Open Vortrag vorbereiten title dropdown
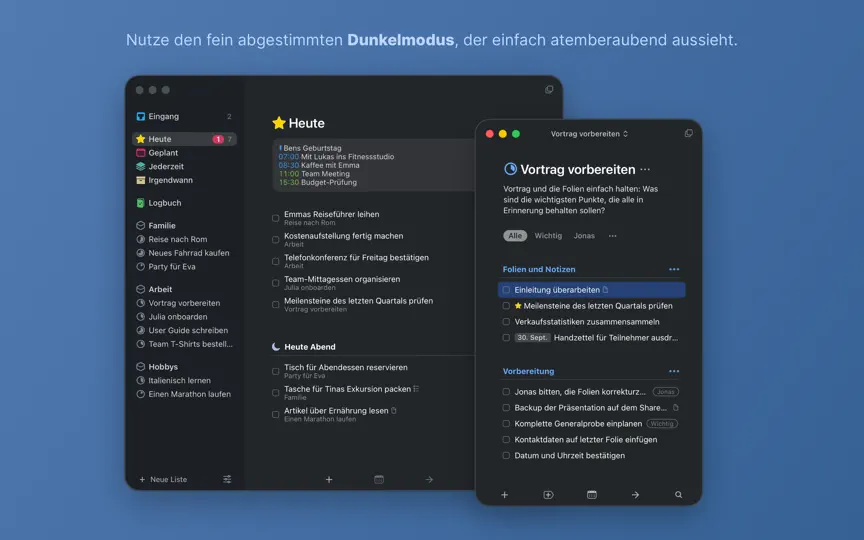The width and height of the screenshot is (864, 540). tap(589, 134)
